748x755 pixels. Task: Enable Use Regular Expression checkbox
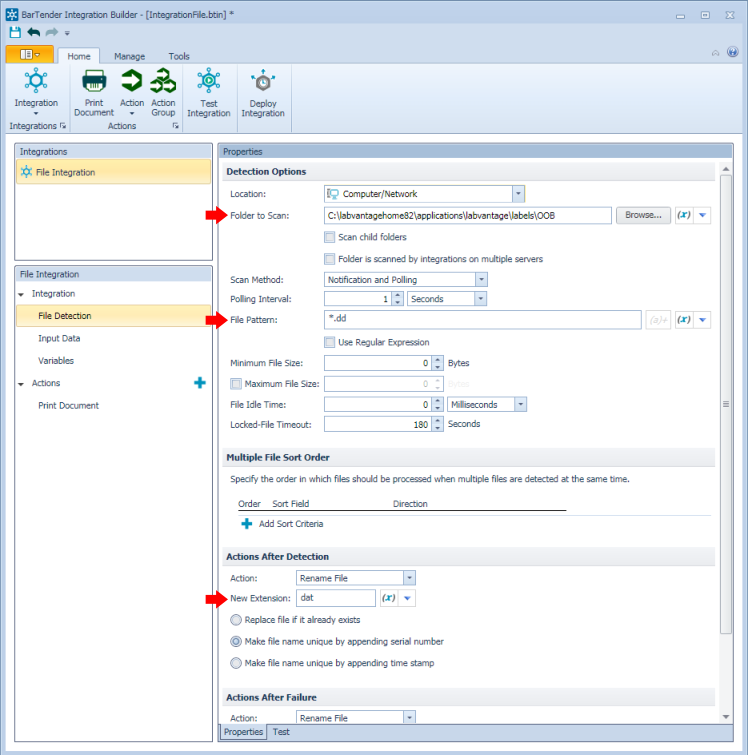(x=330, y=342)
